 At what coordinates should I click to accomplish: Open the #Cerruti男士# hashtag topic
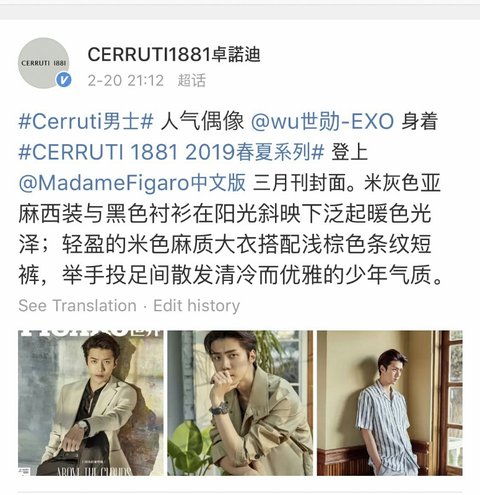(86, 121)
